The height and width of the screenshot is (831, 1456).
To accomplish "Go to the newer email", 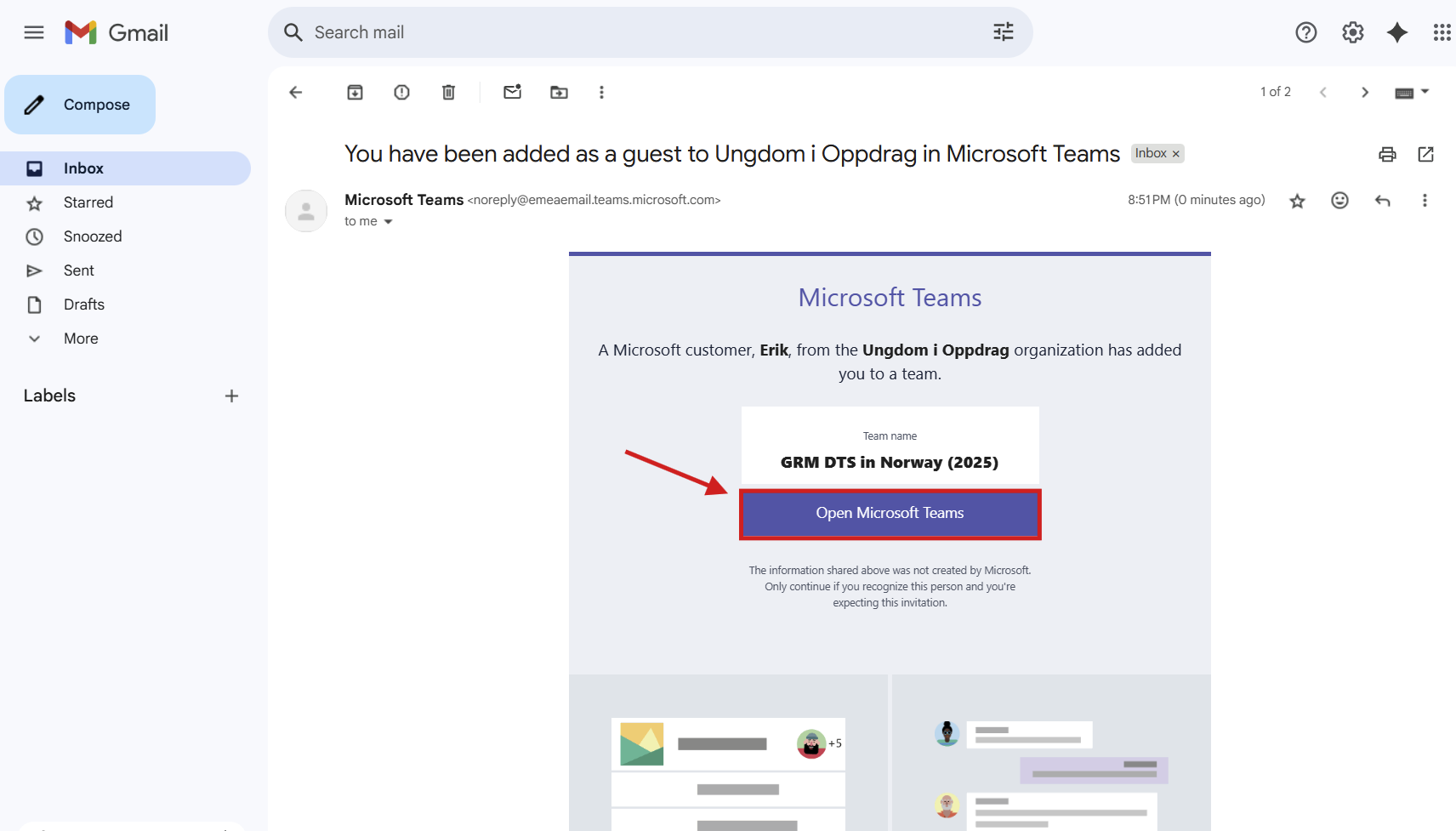I will coord(1323,92).
